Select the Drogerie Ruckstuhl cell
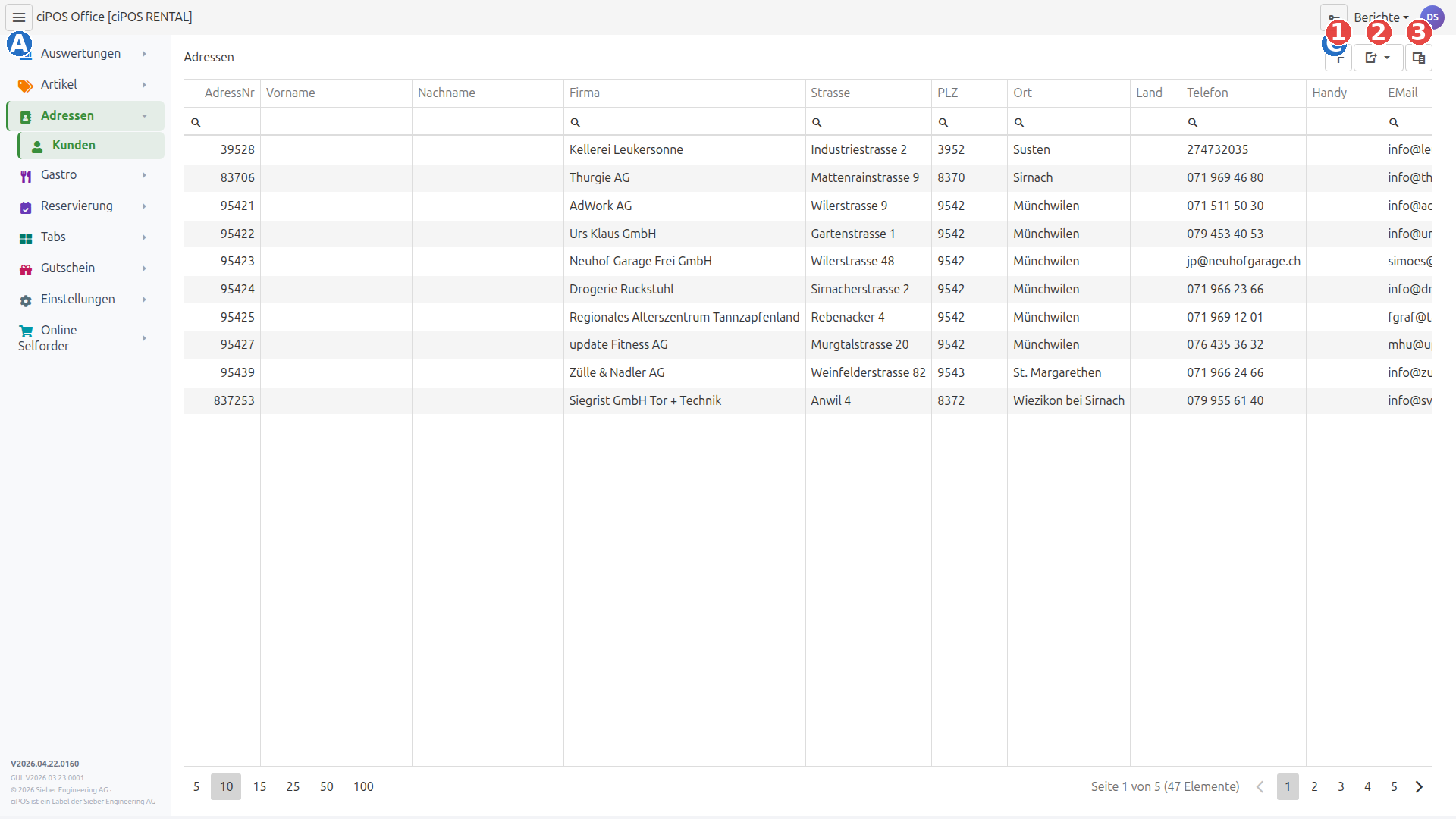Image resolution: width=1456 pixels, height=819 pixels. pyautogui.click(x=685, y=290)
